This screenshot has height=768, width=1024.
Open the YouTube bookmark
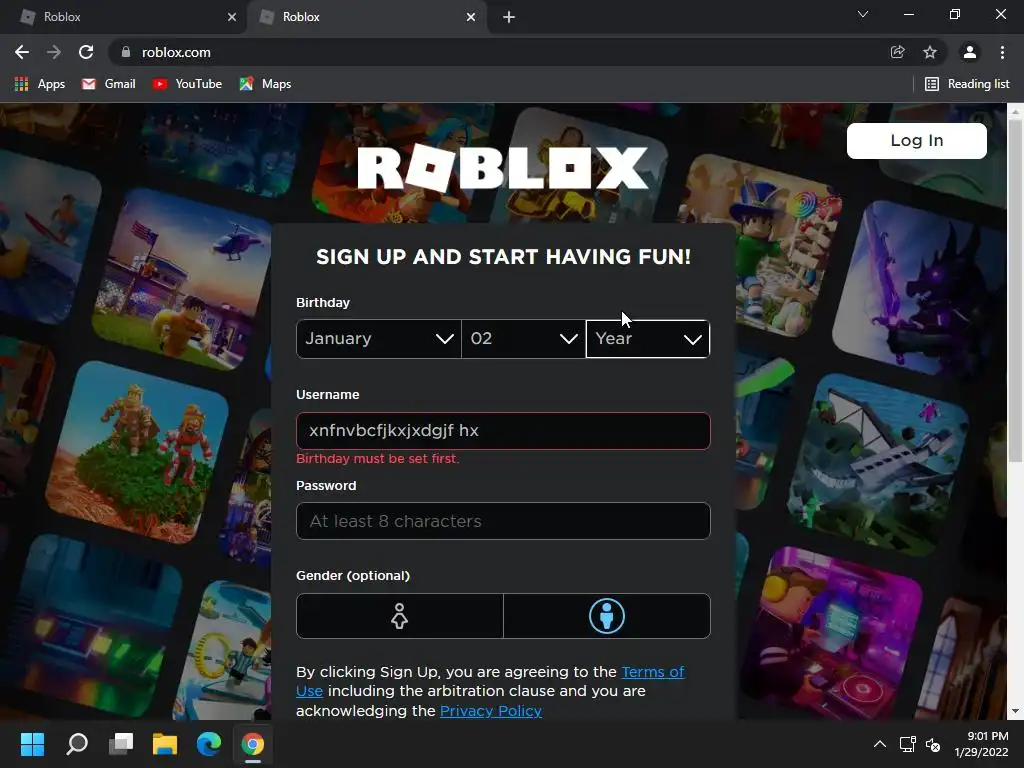pos(187,84)
